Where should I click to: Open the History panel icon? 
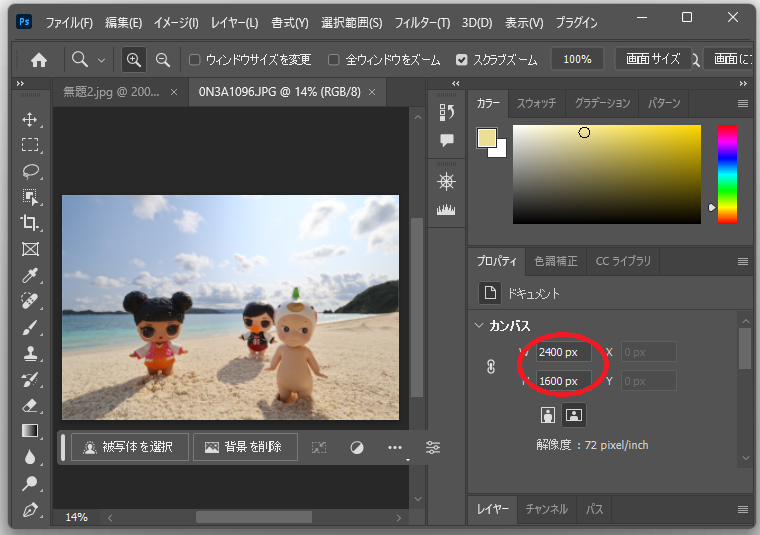[446, 112]
